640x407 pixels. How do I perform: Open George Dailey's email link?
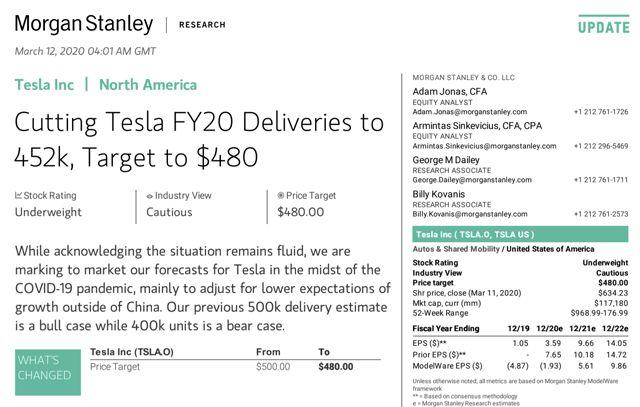click(472, 180)
